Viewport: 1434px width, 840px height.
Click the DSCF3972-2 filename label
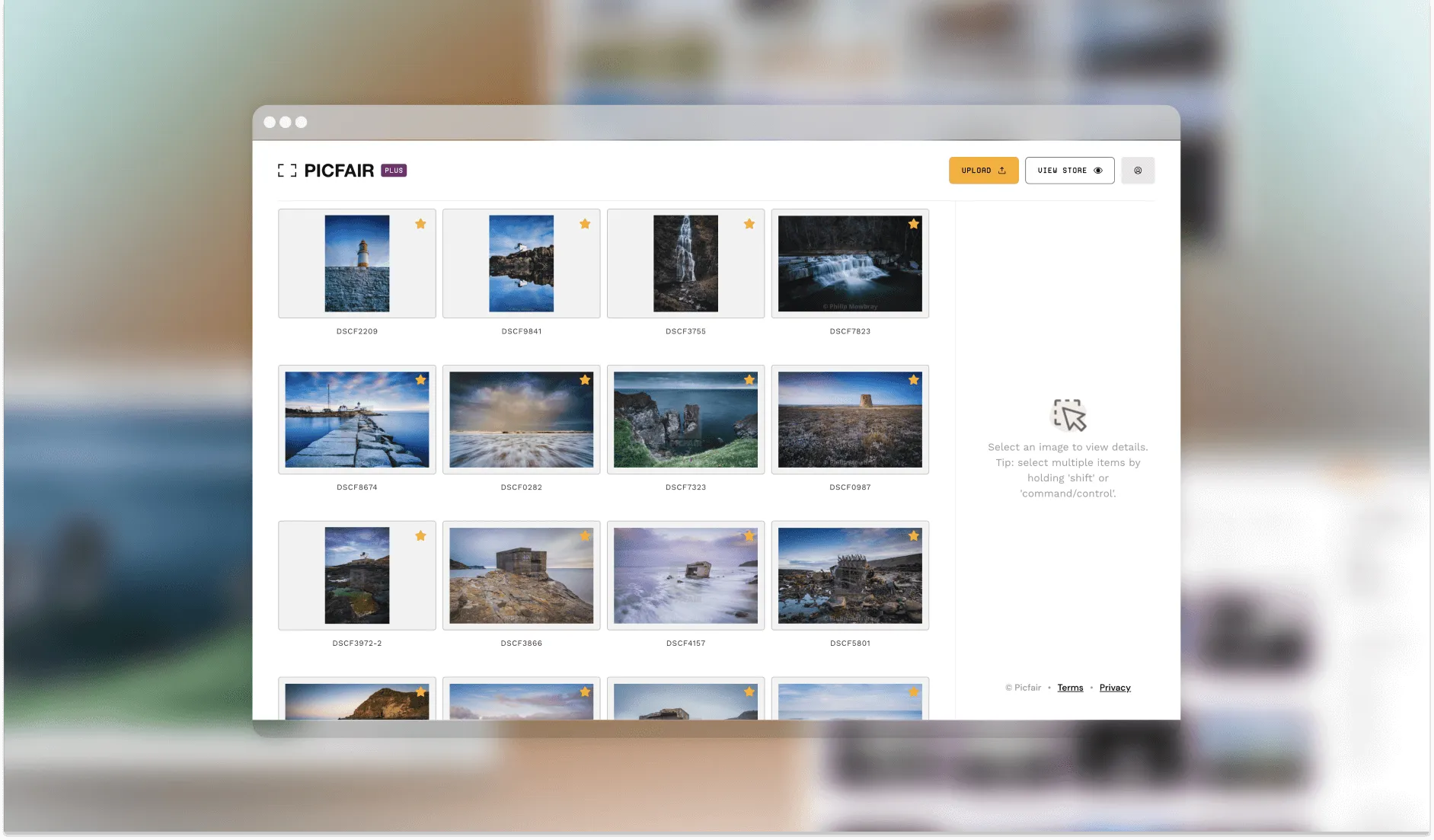357,644
